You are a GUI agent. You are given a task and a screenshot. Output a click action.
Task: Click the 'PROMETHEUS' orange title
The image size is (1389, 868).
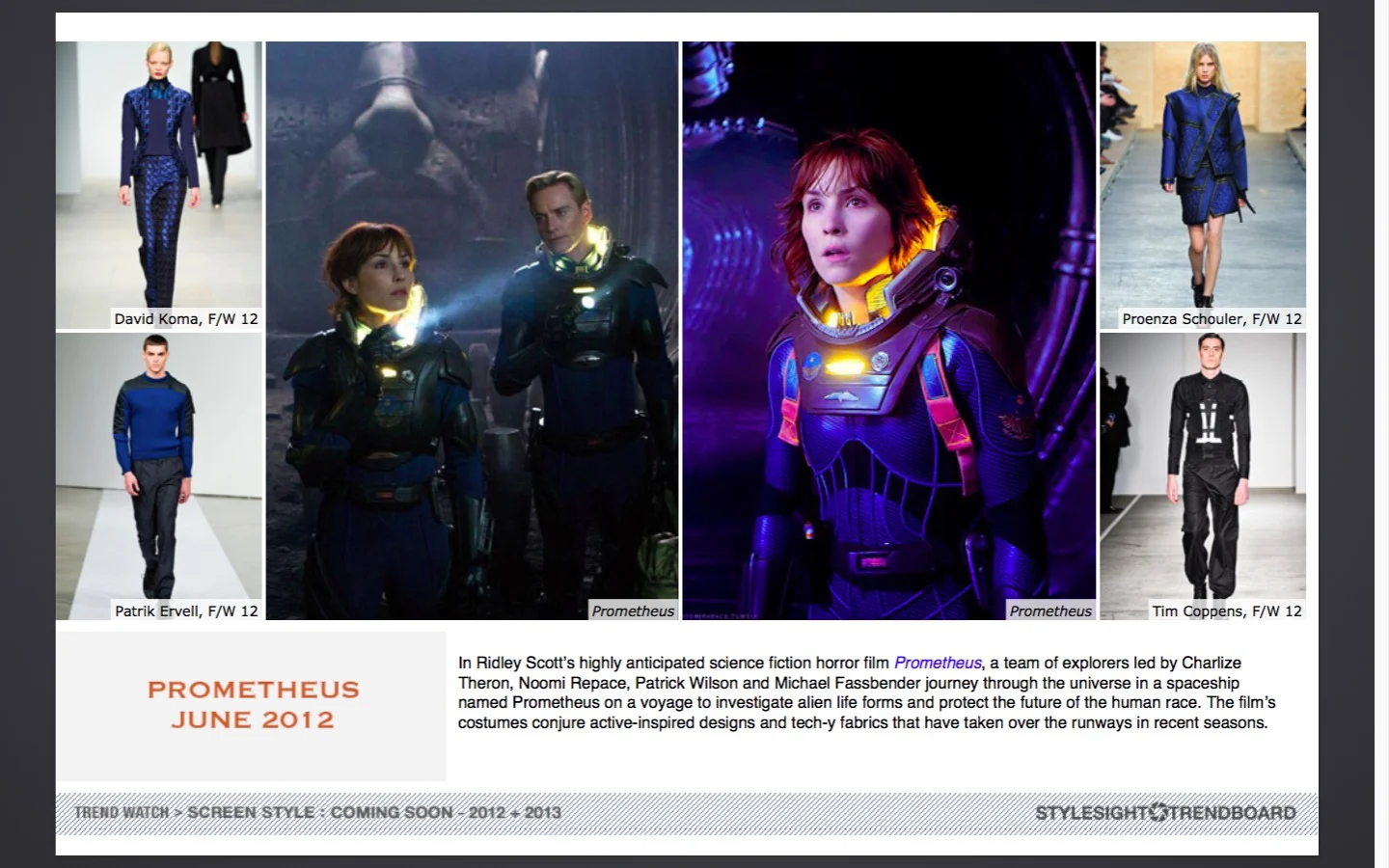(x=253, y=690)
